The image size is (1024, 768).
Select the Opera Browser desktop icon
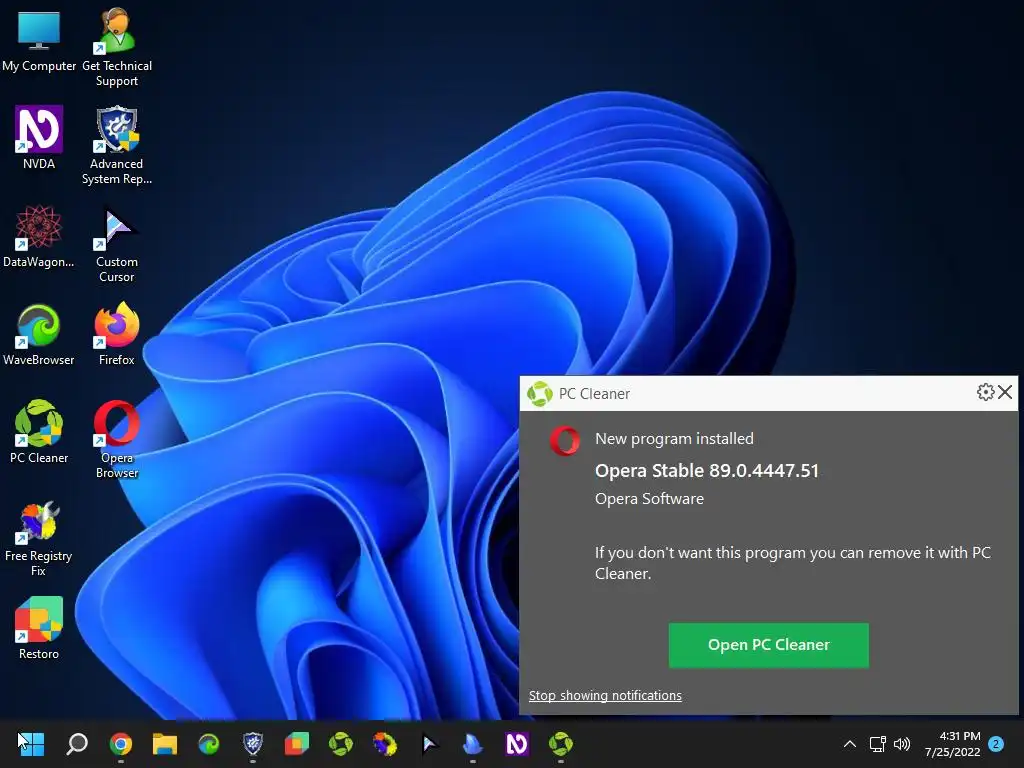(116, 440)
